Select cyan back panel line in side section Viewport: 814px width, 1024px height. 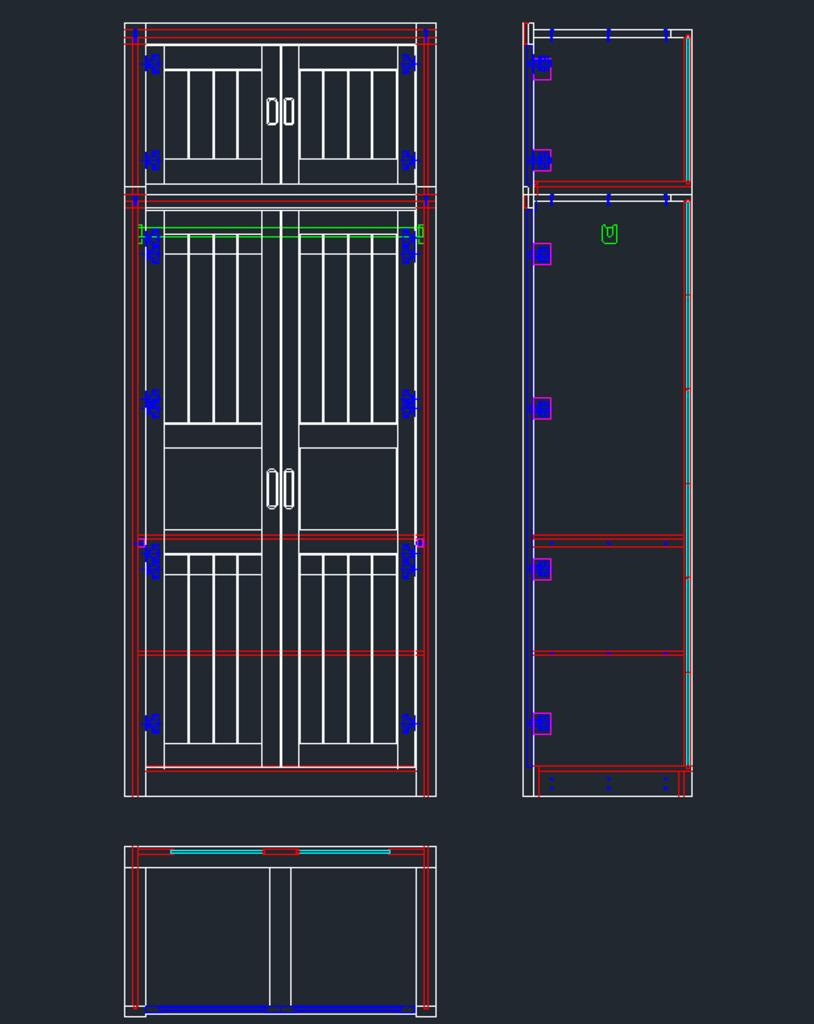point(687,400)
